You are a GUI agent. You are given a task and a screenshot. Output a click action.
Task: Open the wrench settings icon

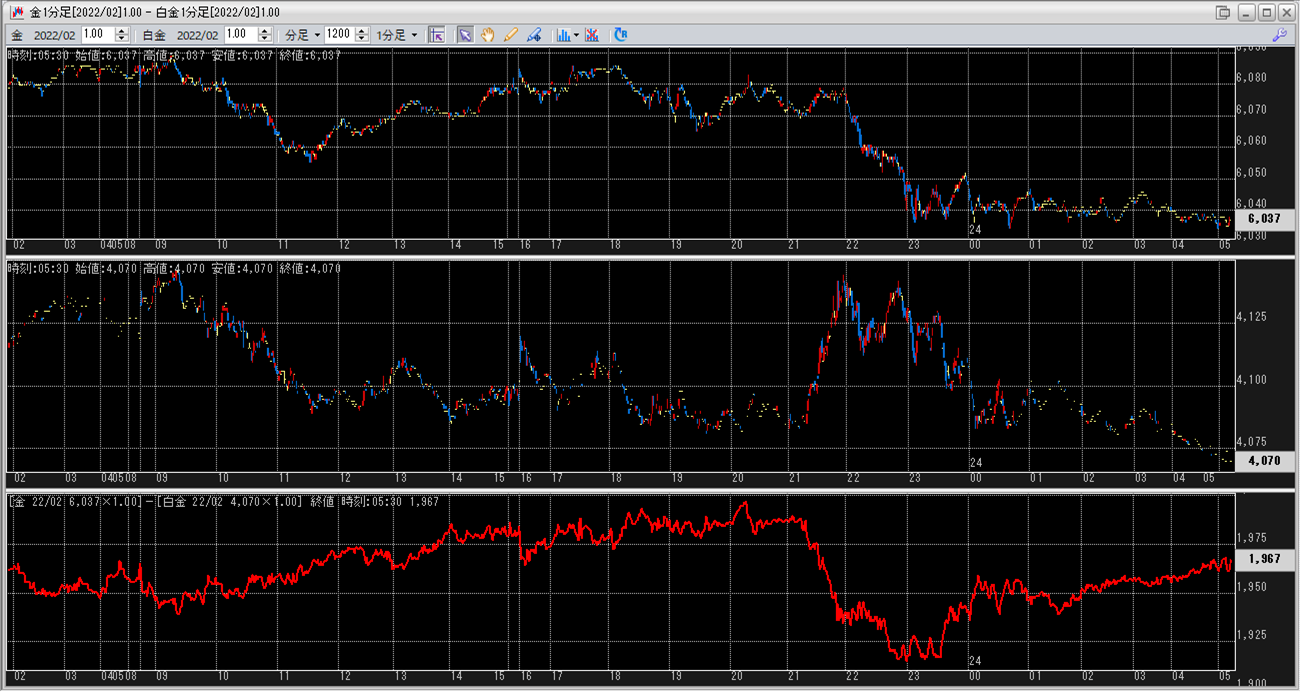pos(1278,34)
